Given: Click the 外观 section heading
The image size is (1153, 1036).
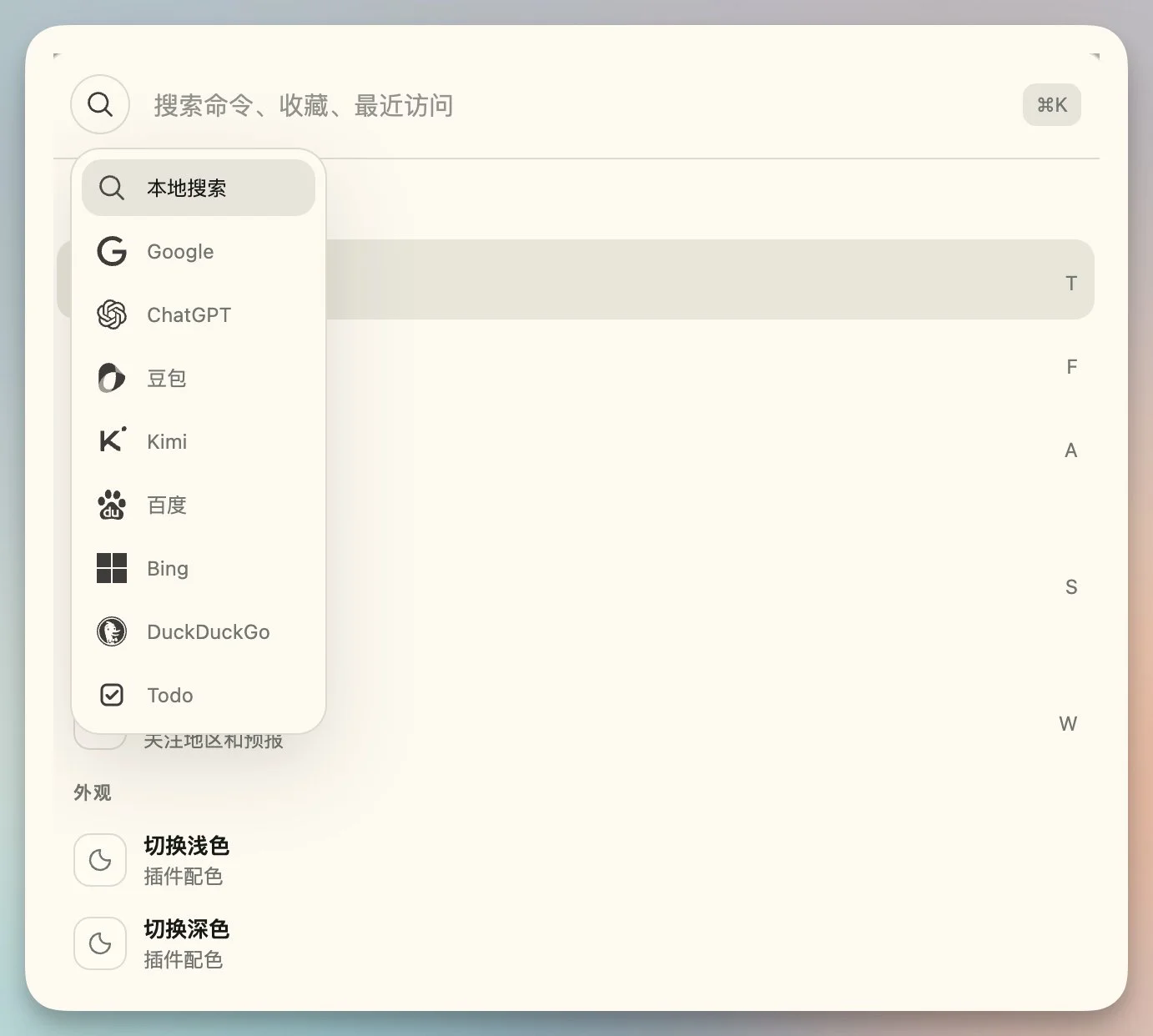Looking at the screenshot, I should point(92,792).
